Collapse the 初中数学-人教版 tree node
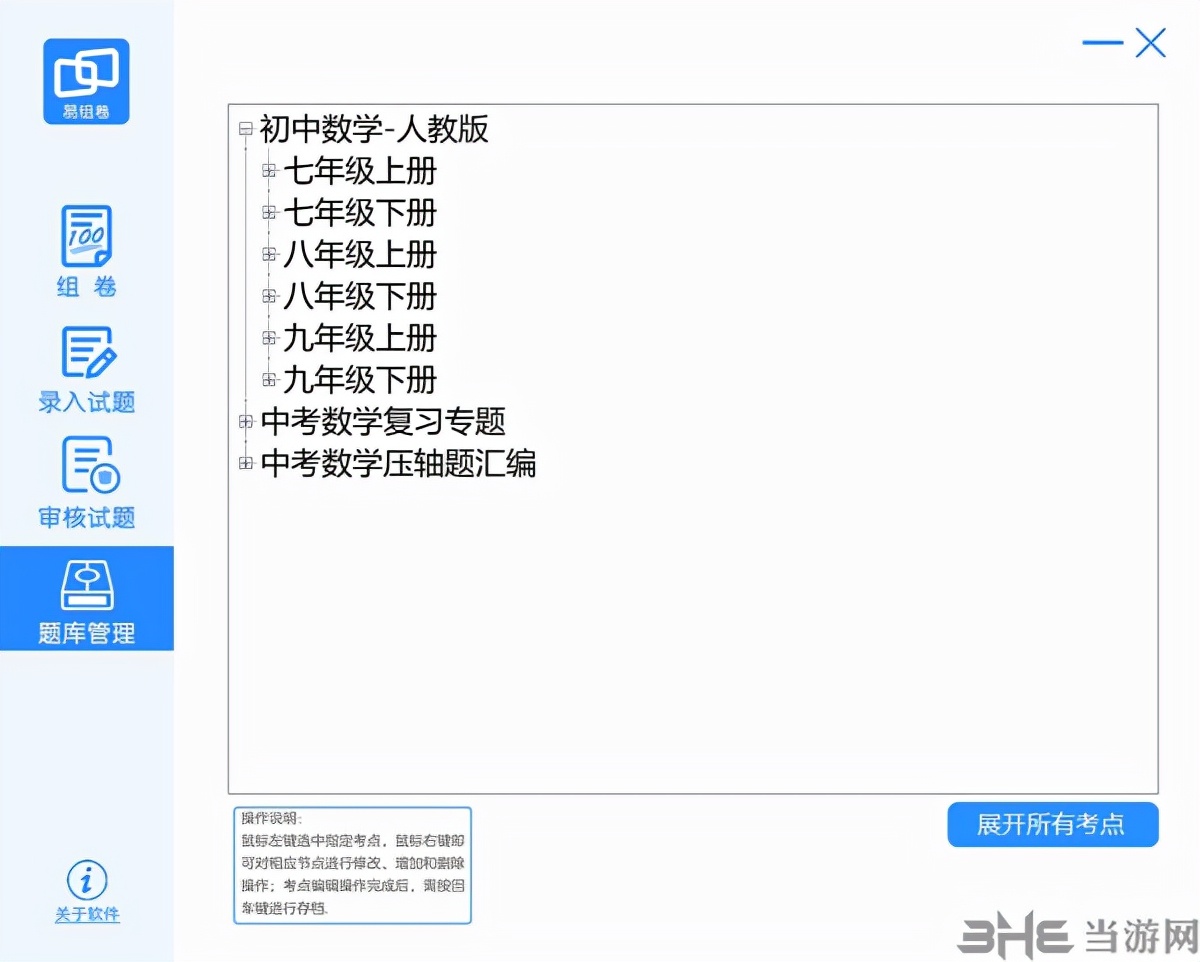The width and height of the screenshot is (1200, 962). [245, 130]
